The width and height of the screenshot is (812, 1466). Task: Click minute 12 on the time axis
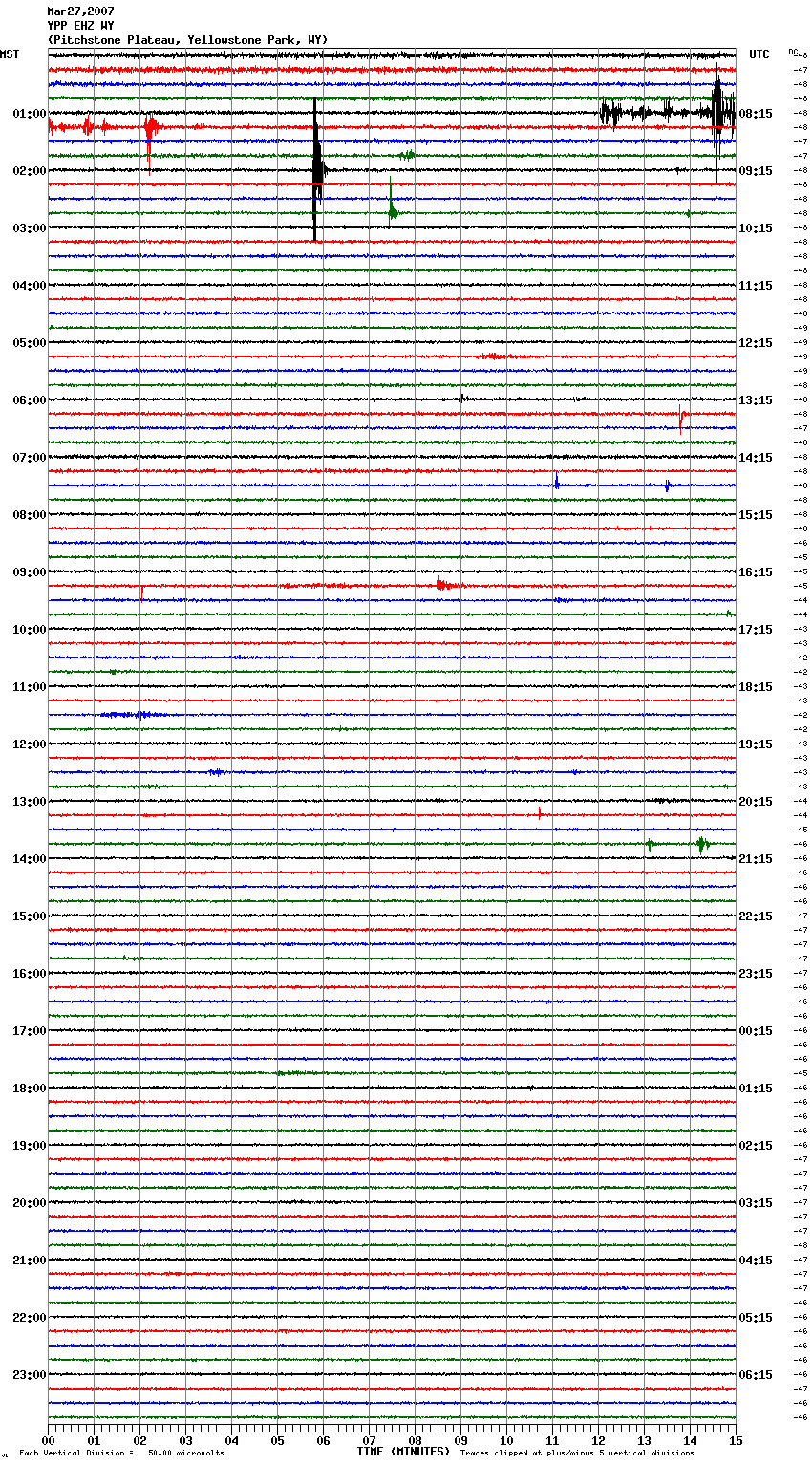tap(598, 1440)
